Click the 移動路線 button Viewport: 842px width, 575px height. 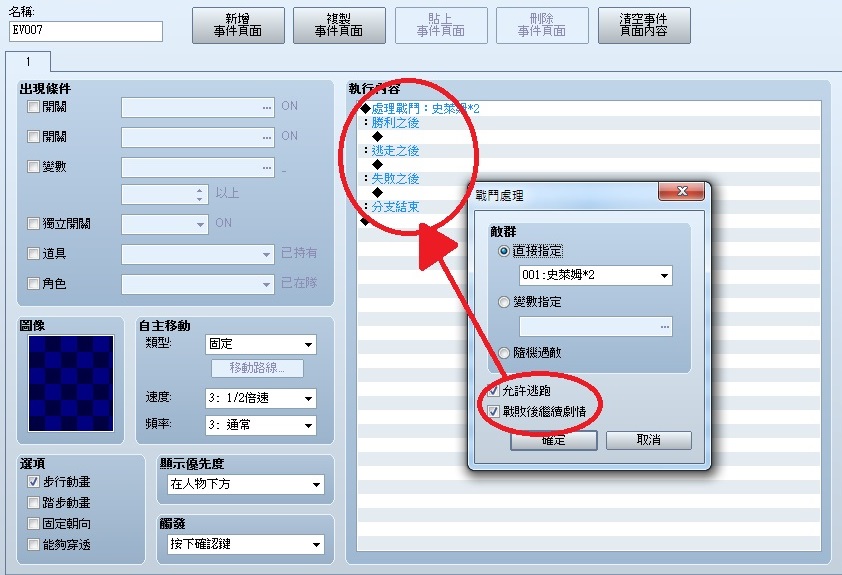pos(257,368)
